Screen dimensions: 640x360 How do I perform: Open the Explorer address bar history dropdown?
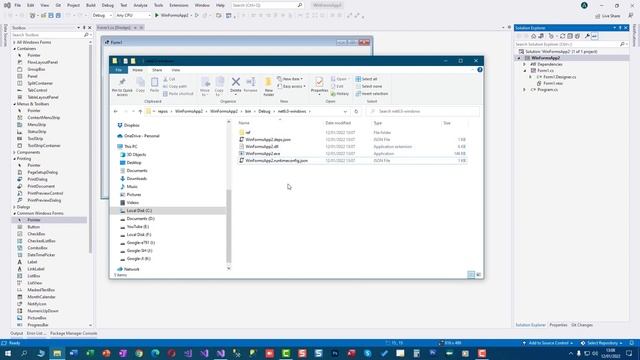tap(345, 111)
